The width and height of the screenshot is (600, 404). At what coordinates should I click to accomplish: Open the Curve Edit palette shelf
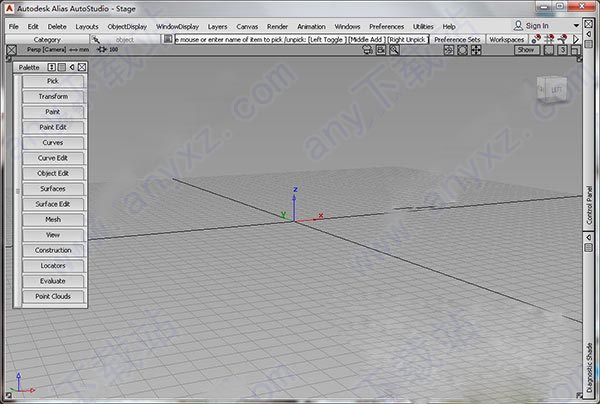[x=53, y=158]
